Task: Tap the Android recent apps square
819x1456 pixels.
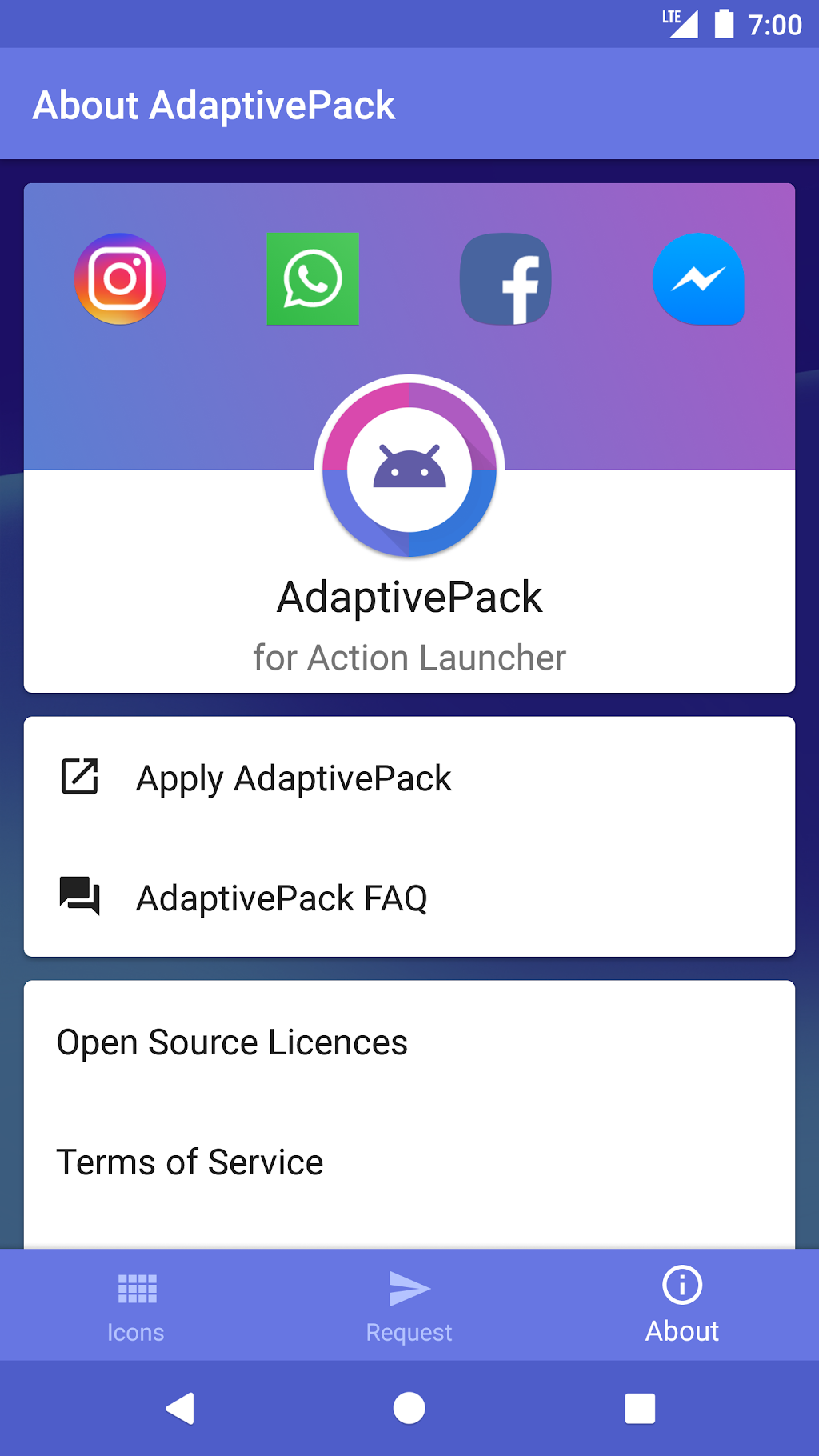Action: (640, 1408)
